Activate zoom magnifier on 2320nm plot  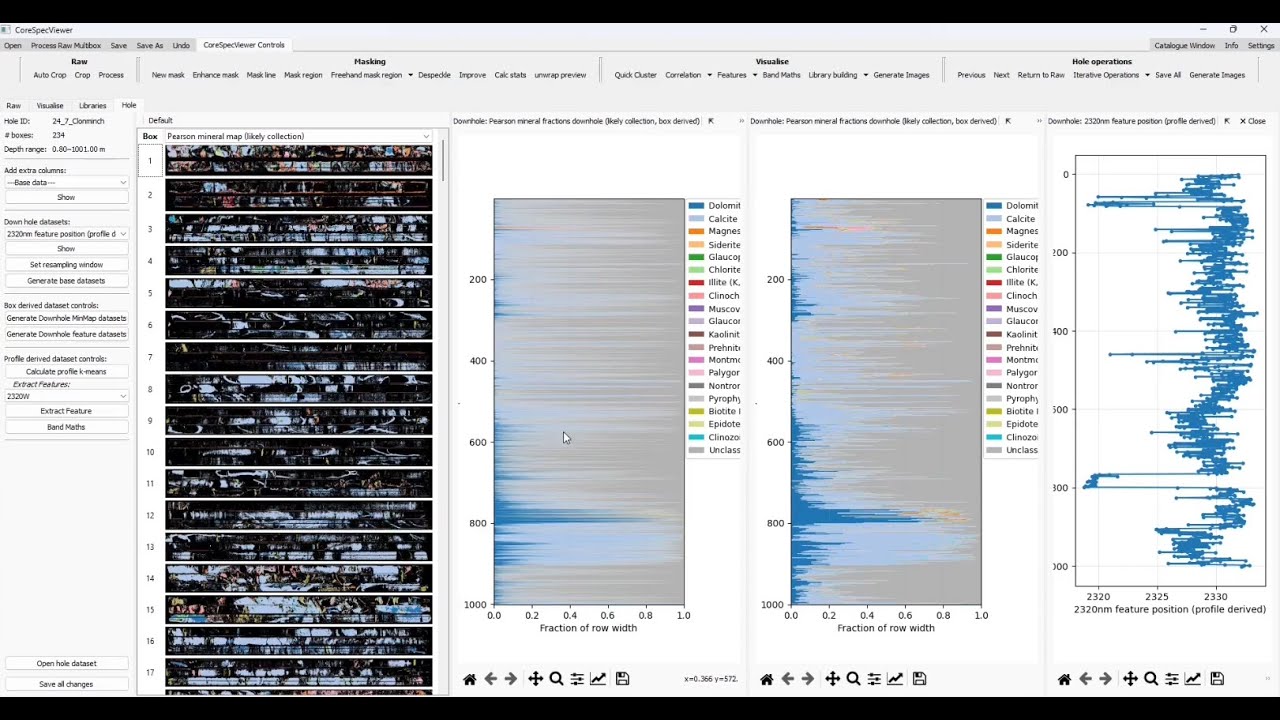pyautogui.click(x=1151, y=679)
